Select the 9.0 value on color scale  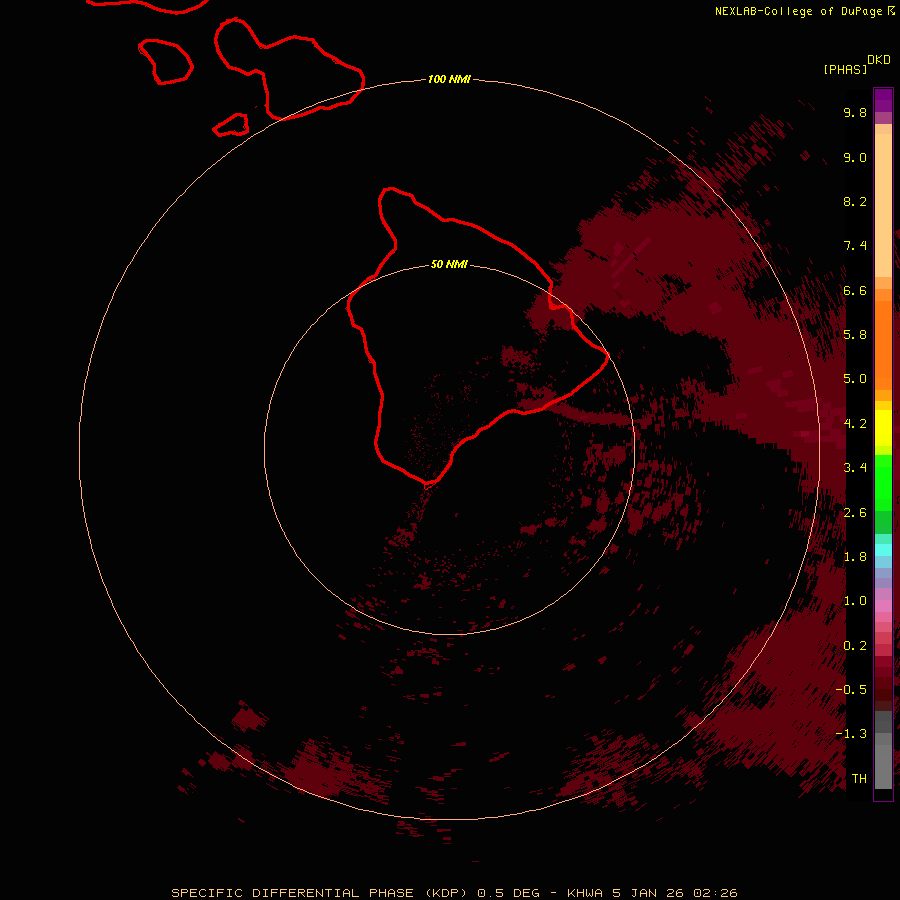click(855, 157)
